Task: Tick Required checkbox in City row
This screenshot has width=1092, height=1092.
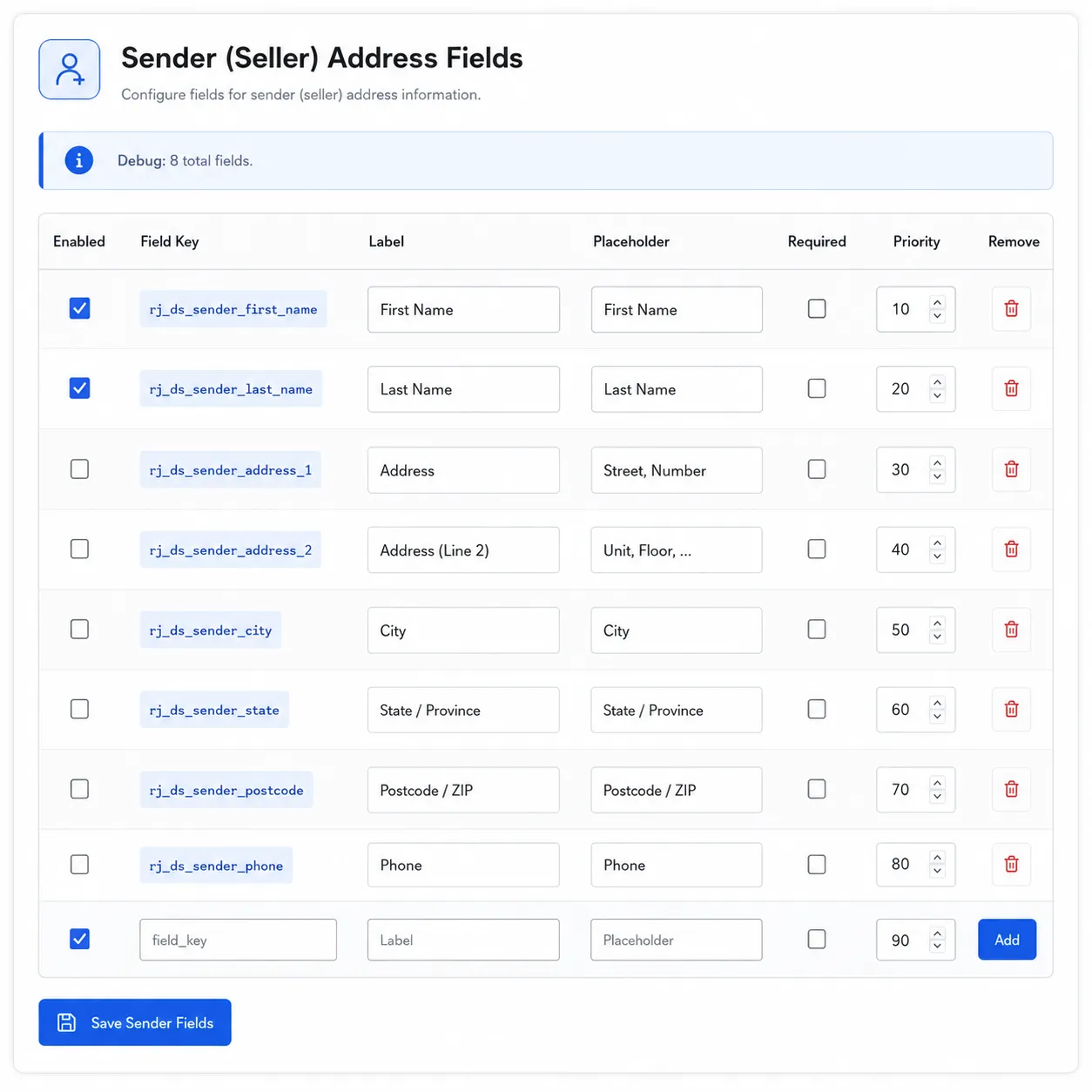Action: point(817,630)
